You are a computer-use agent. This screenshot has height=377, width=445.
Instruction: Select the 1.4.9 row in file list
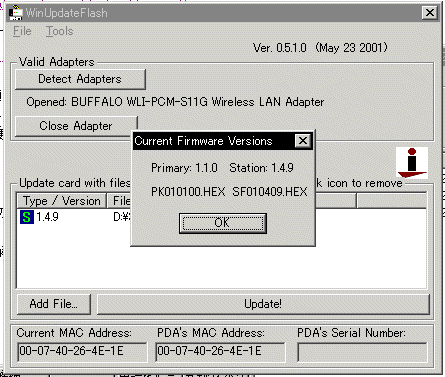(73, 217)
